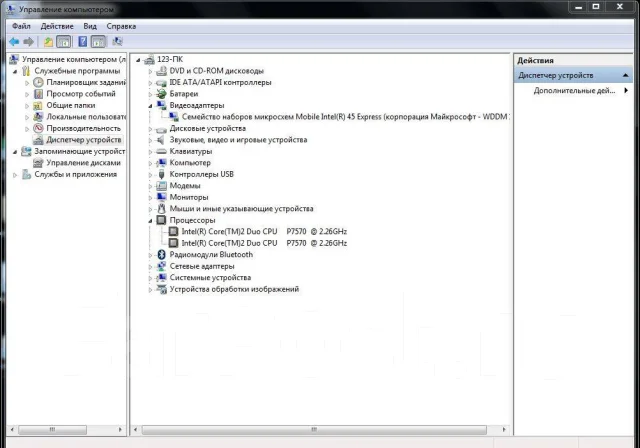The height and width of the screenshot is (448, 640).
Task: Open the Действие menu
Action: pos(57,26)
